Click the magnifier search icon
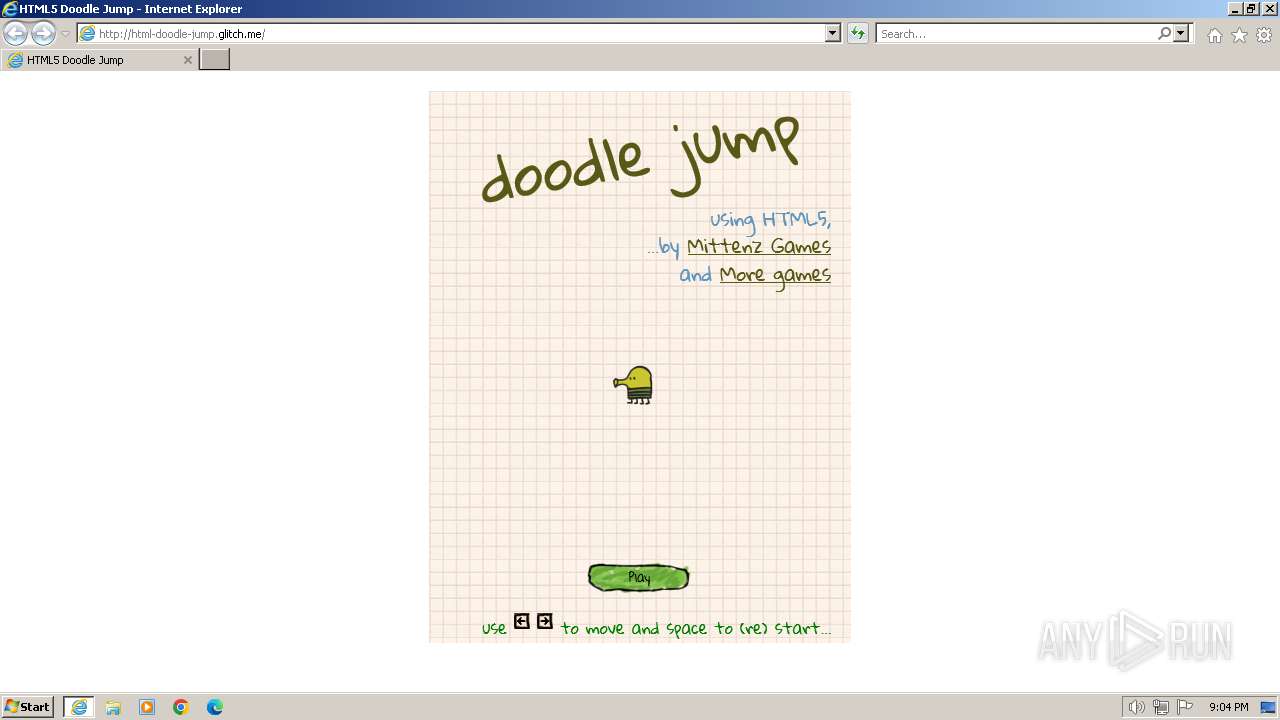Image resolution: width=1280 pixels, height=720 pixels. click(x=1164, y=34)
